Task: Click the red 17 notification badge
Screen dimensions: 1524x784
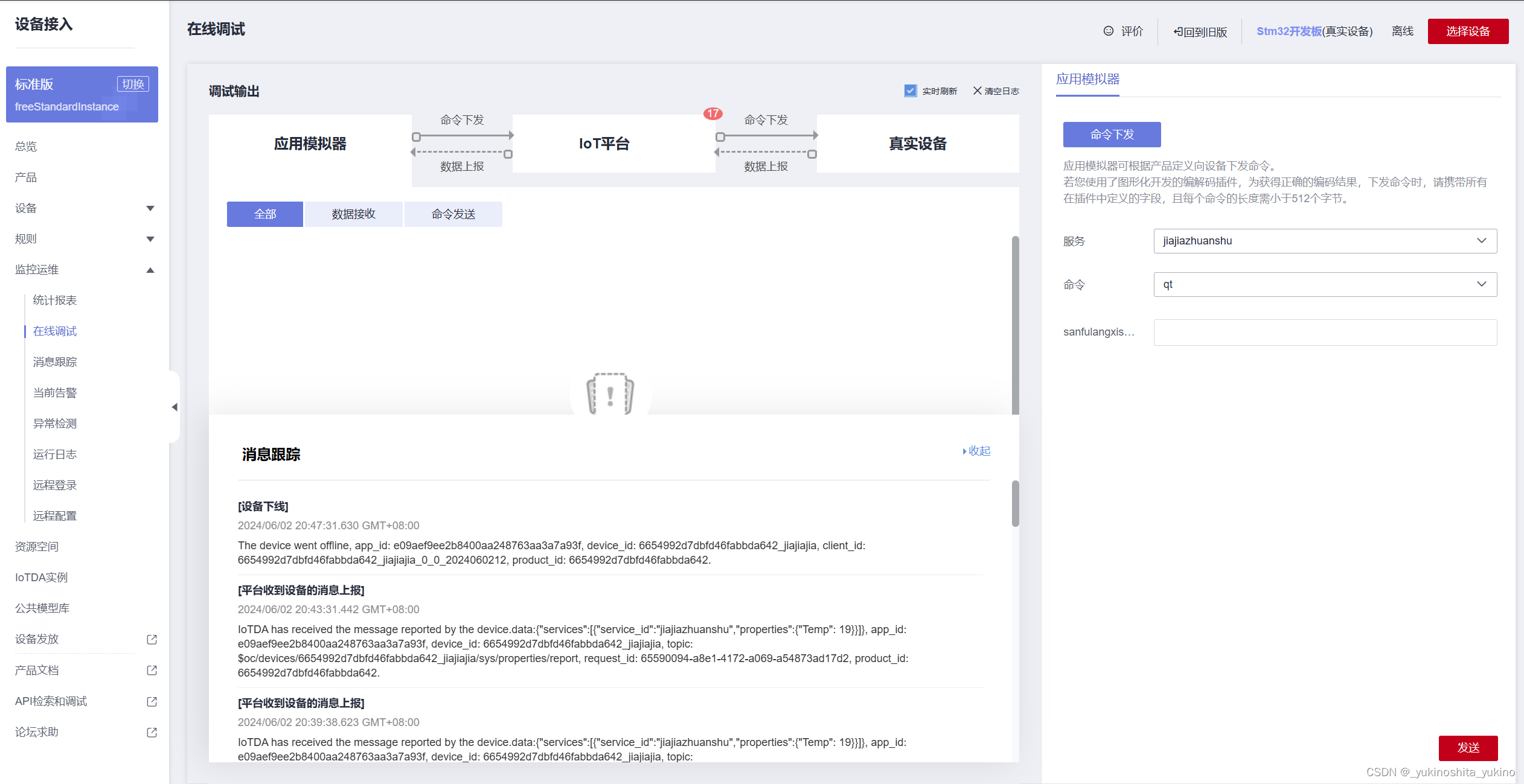Action: 713,113
